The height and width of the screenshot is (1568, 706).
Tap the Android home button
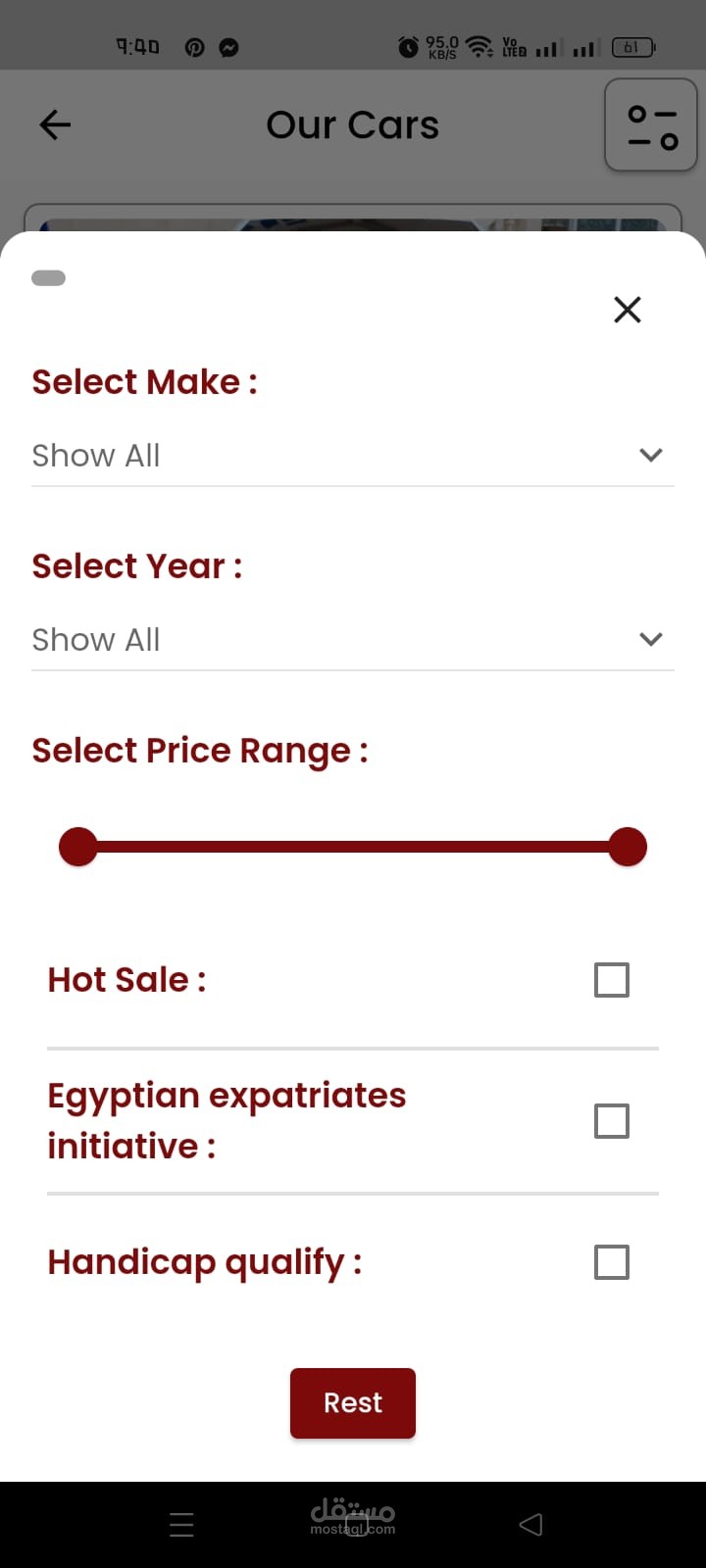[355, 1525]
